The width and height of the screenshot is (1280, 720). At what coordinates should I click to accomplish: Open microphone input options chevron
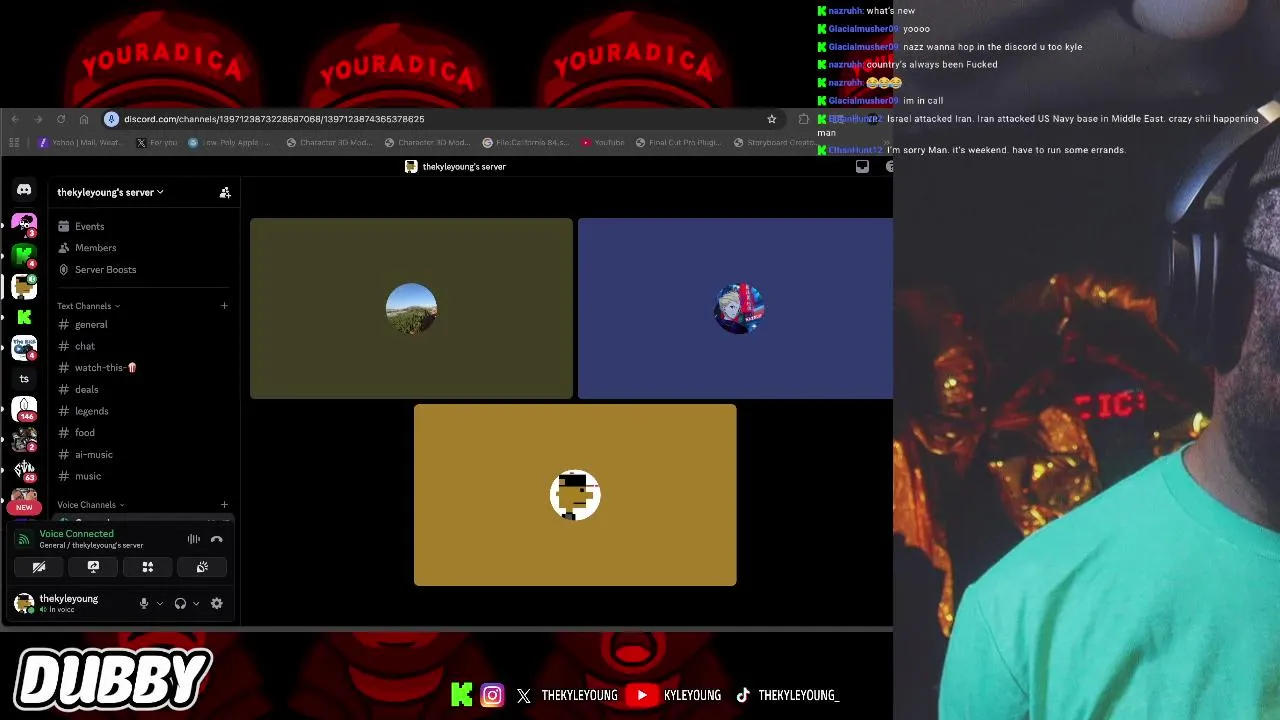coord(159,604)
